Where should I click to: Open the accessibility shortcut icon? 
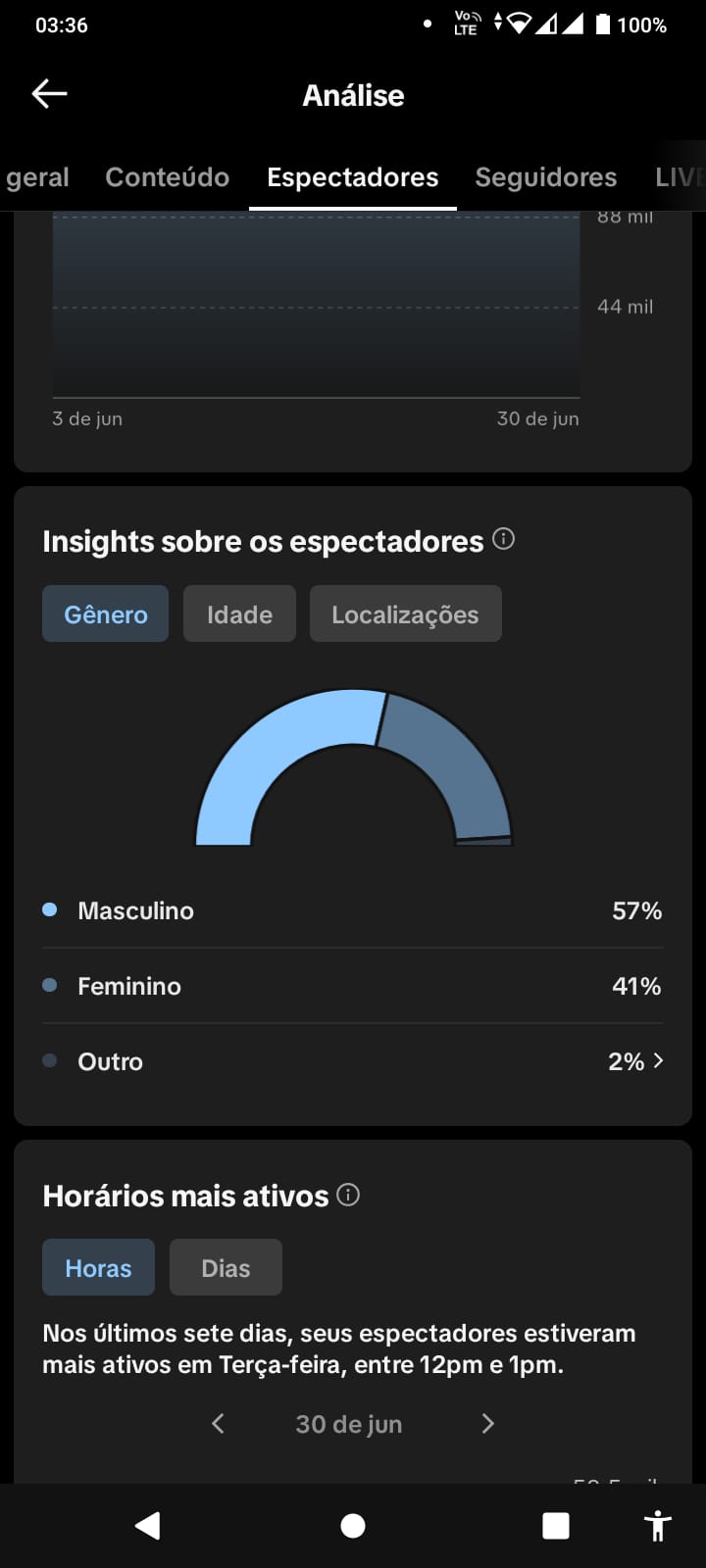click(x=657, y=1526)
